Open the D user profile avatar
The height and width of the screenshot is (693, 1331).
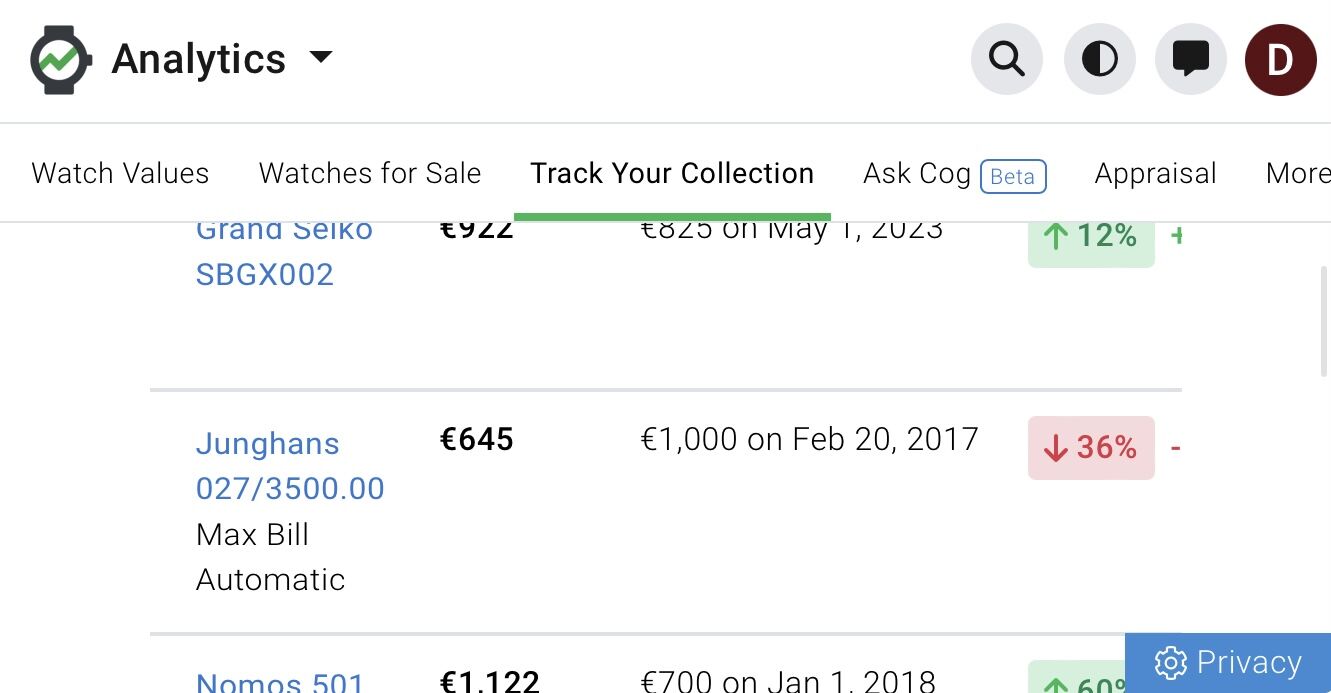click(1281, 60)
